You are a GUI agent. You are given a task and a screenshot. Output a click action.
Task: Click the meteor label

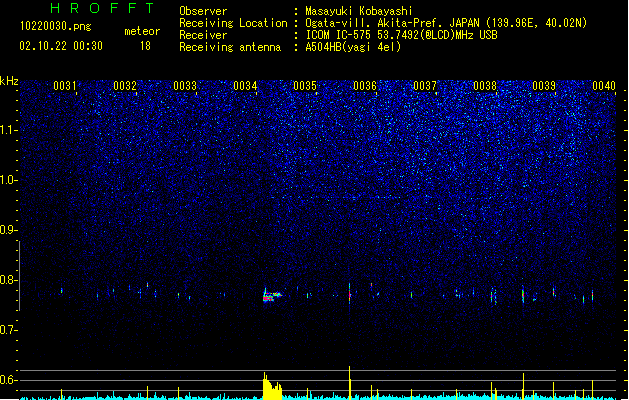142,31
